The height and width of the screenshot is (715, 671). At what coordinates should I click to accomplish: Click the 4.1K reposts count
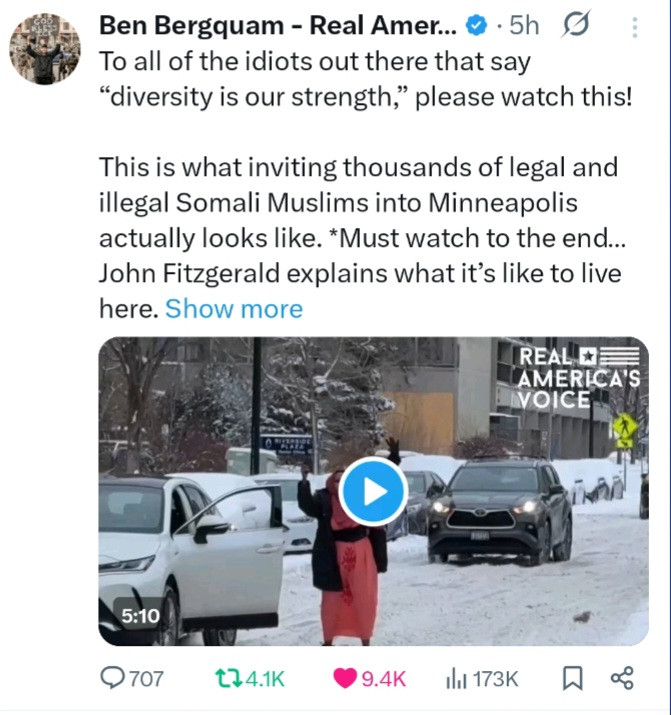pyautogui.click(x=263, y=679)
